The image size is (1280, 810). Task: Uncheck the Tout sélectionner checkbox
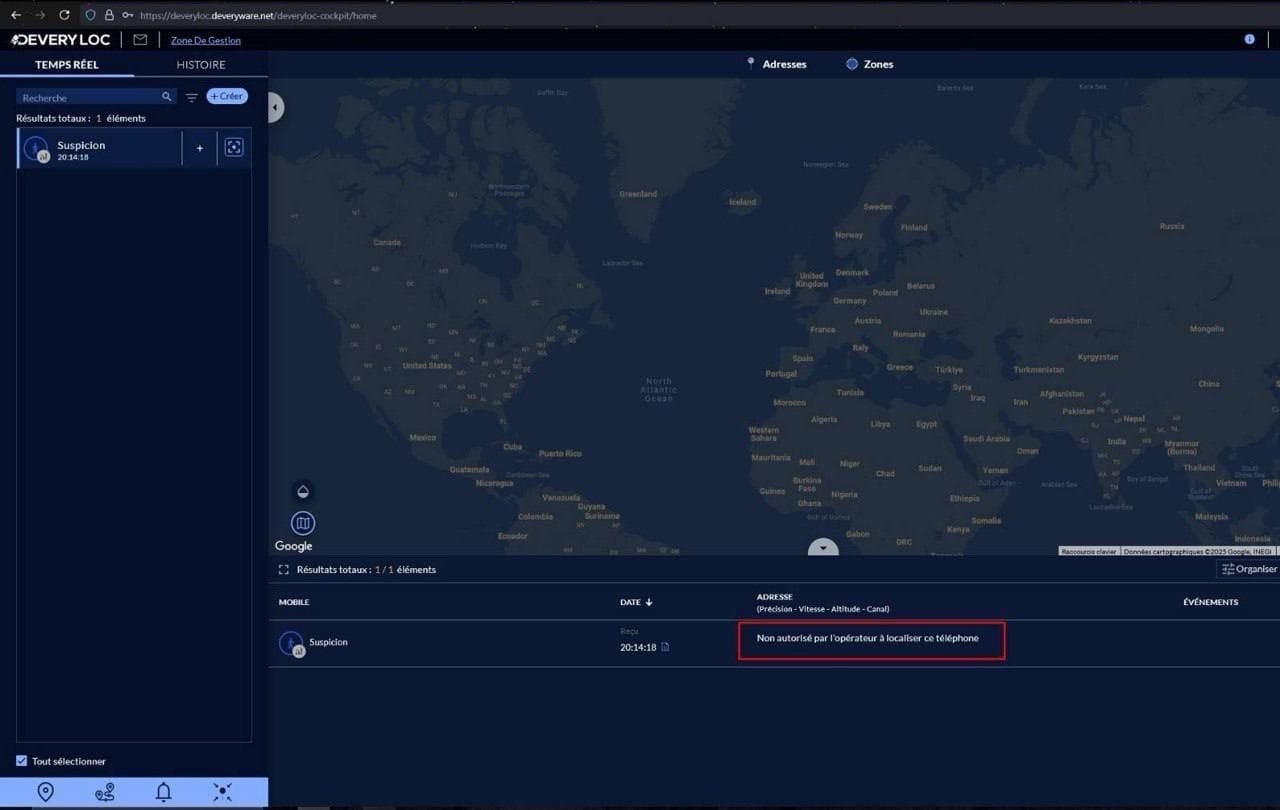point(22,761)
